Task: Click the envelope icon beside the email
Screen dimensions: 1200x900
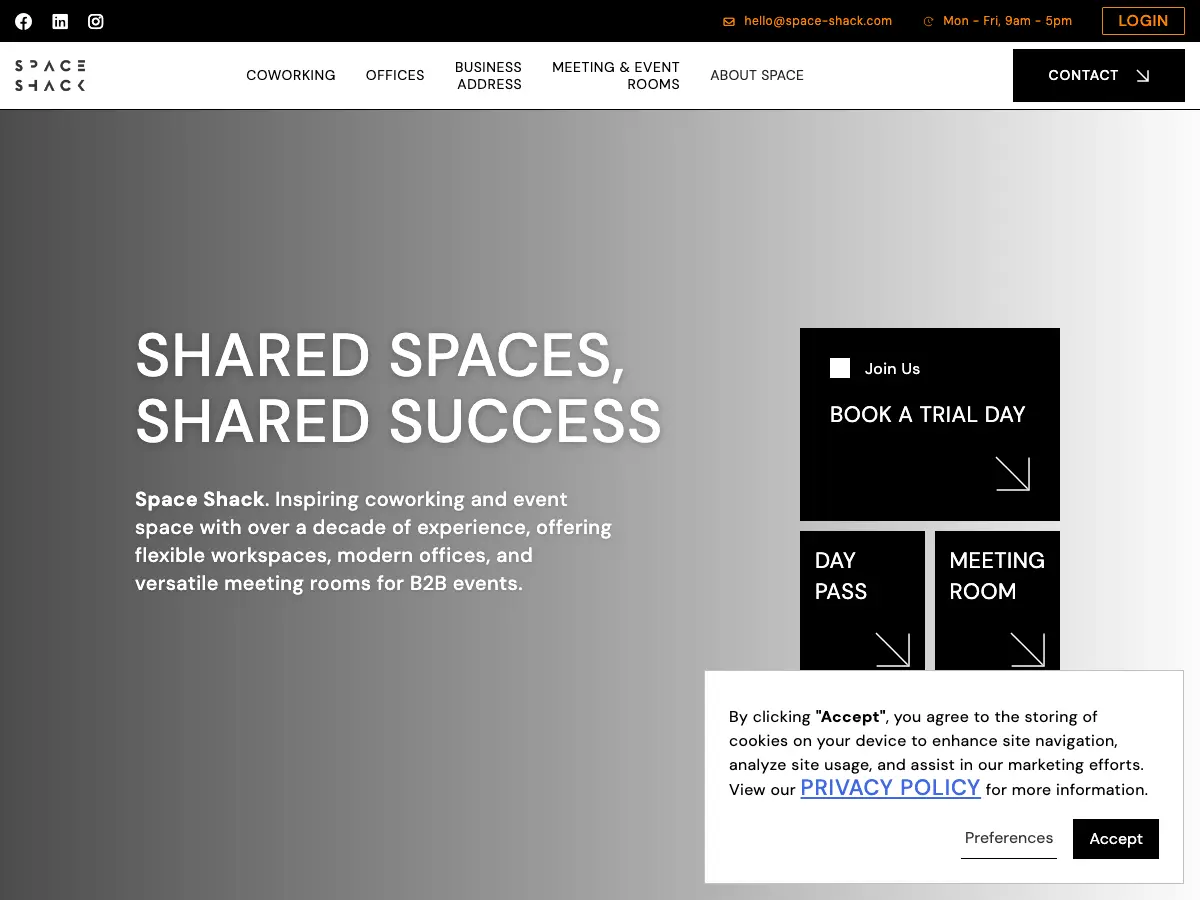Action: coord(729,21)
